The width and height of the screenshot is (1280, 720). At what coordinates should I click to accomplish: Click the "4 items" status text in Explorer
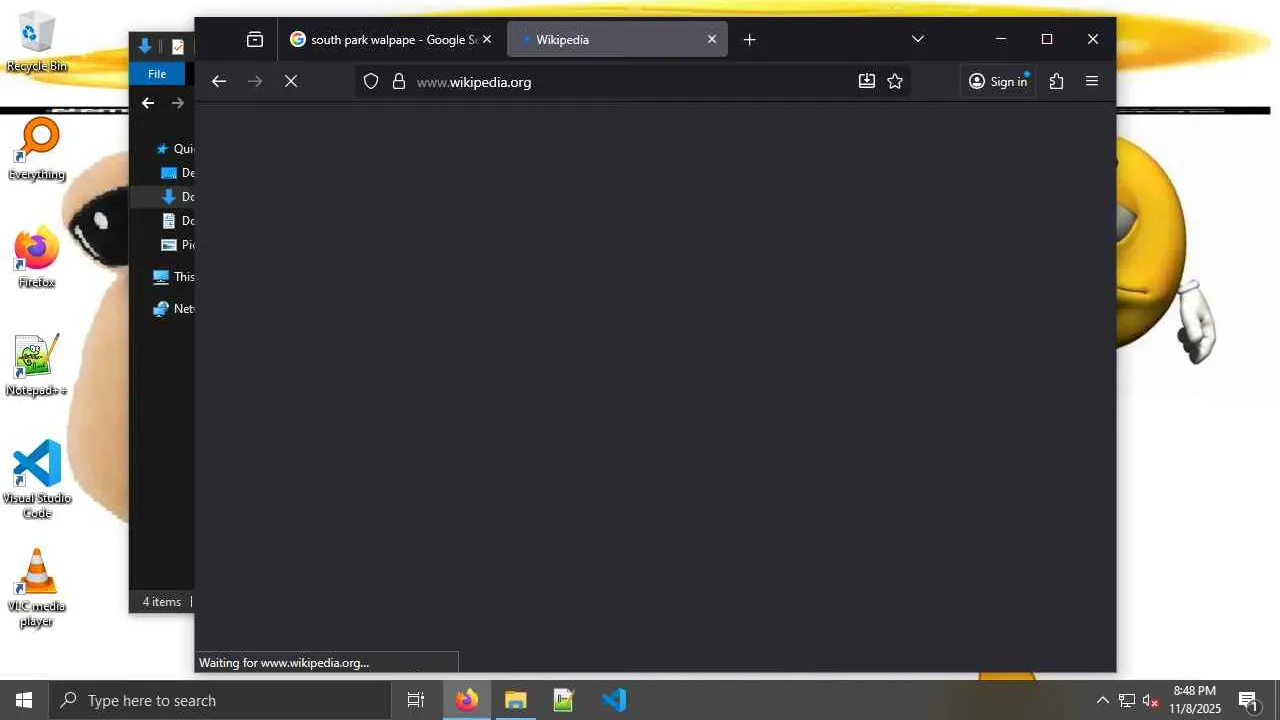coord(162,602)
